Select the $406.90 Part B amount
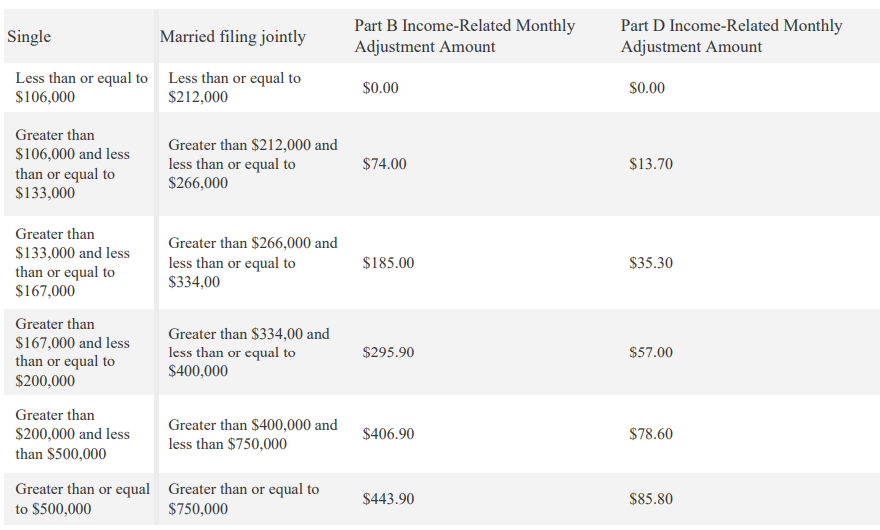Screen dimensions: 880x530 [388, 434]
